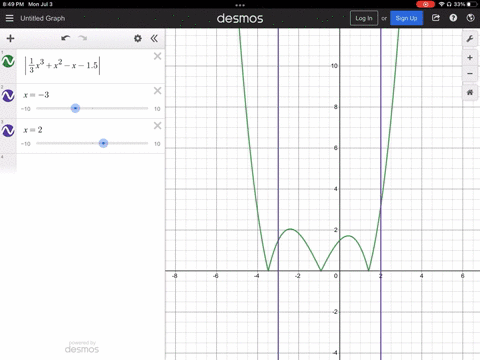The image size is (480, 360).
Task: Zoom out on the graph
Action: tap(470, 73)
